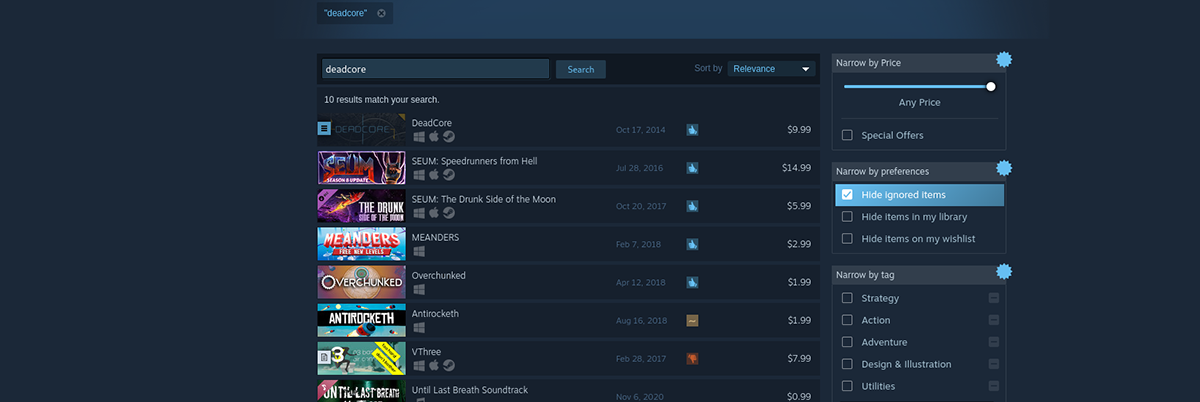
Task: Open the Sort by Relevance dropdown
Action: (x=772, y=69)
